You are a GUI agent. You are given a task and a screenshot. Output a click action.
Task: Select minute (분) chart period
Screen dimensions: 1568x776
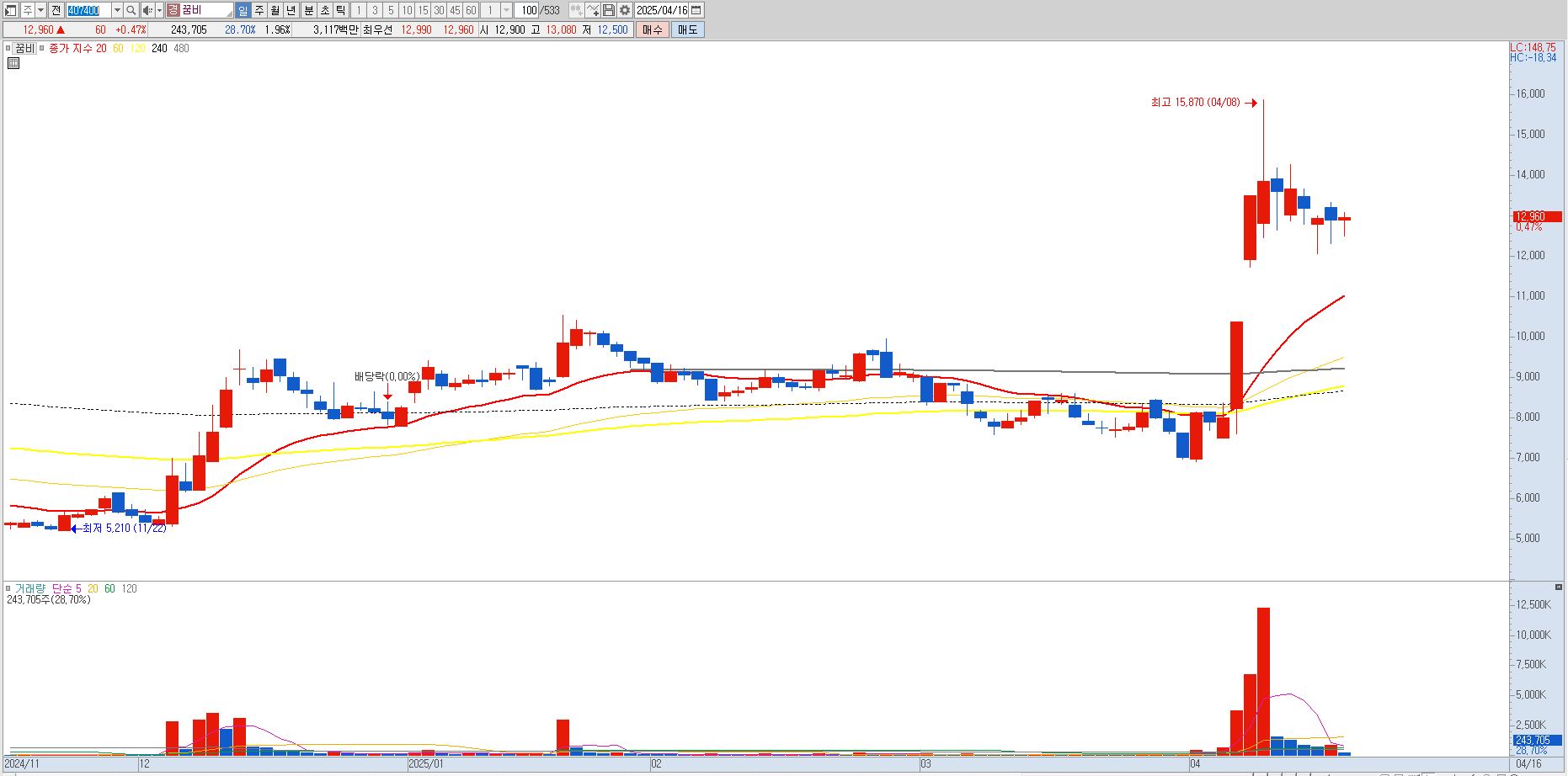(309, 10)
